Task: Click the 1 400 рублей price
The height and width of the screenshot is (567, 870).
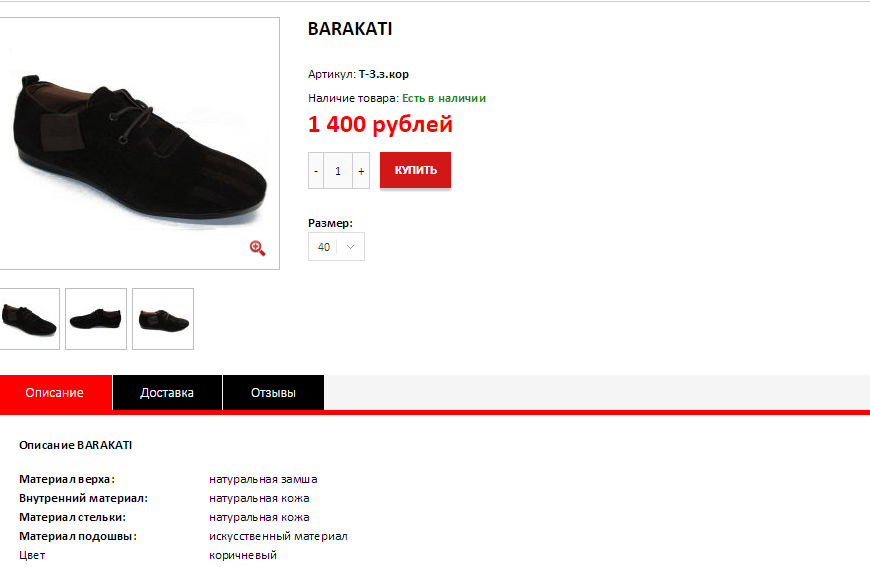Action: (381, 124)
